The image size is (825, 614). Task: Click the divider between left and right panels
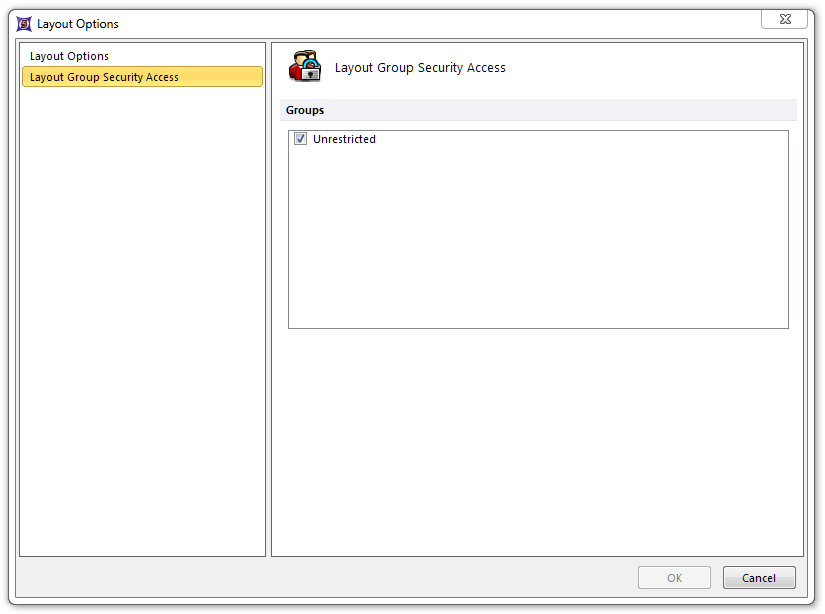pyautogui.click(x=268, y=300)
